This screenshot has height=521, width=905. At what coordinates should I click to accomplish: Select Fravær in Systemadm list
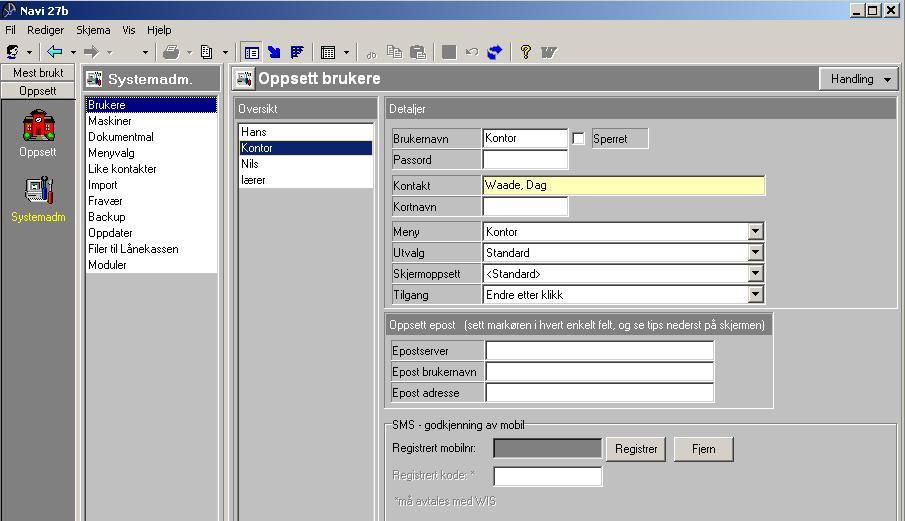151,201
